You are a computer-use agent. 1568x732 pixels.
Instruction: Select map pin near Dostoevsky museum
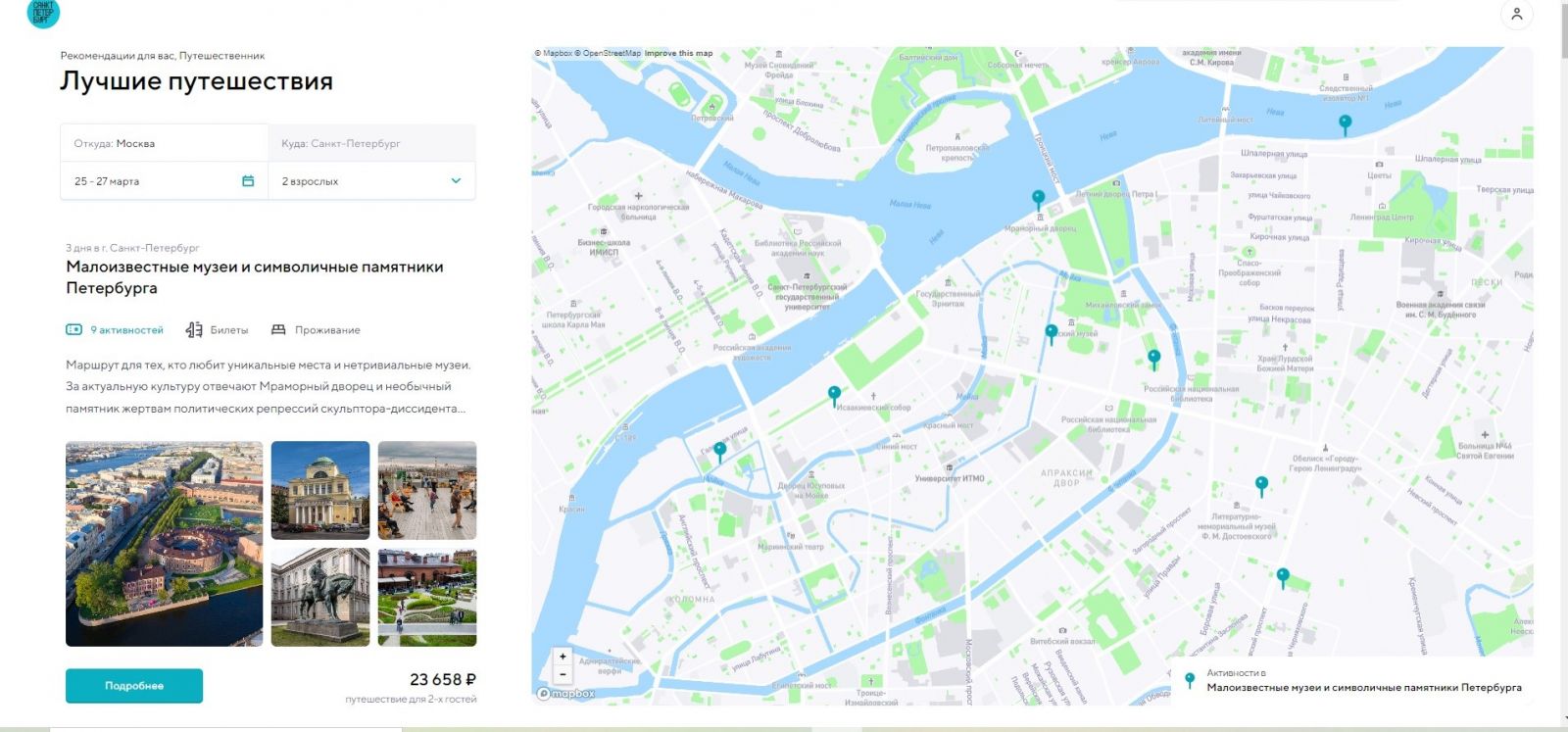tap(1261, 485)
